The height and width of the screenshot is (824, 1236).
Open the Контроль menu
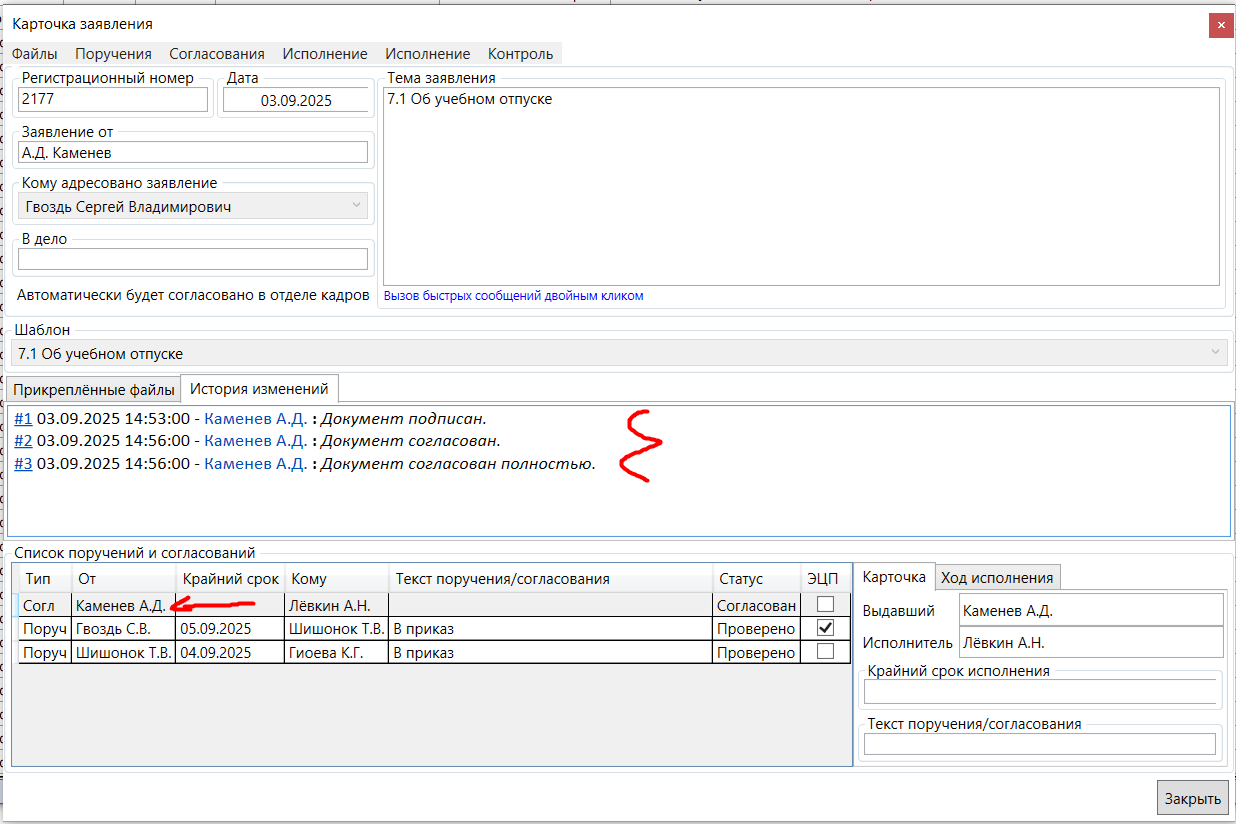click(520, 54)
